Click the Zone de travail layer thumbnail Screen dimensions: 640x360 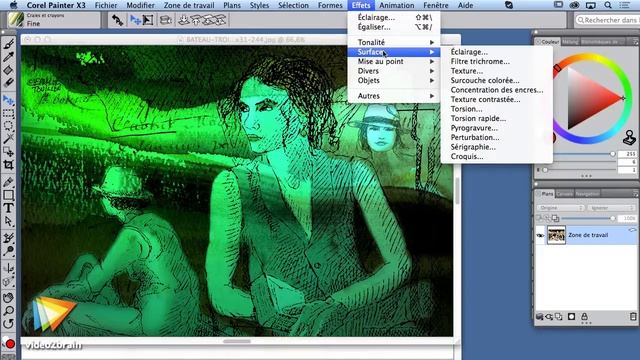(x=556, y=236)
